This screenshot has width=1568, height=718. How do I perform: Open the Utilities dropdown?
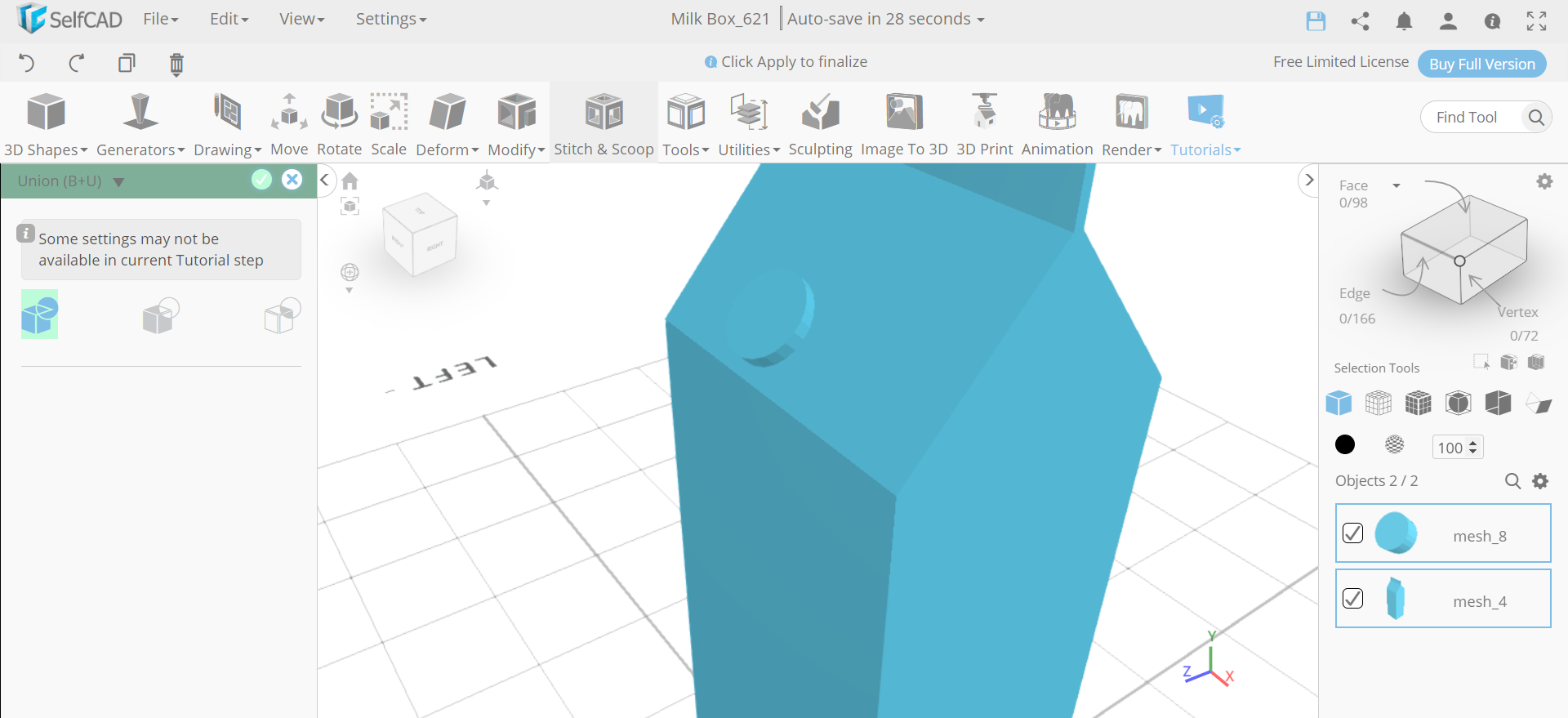(x=749, y=124)
